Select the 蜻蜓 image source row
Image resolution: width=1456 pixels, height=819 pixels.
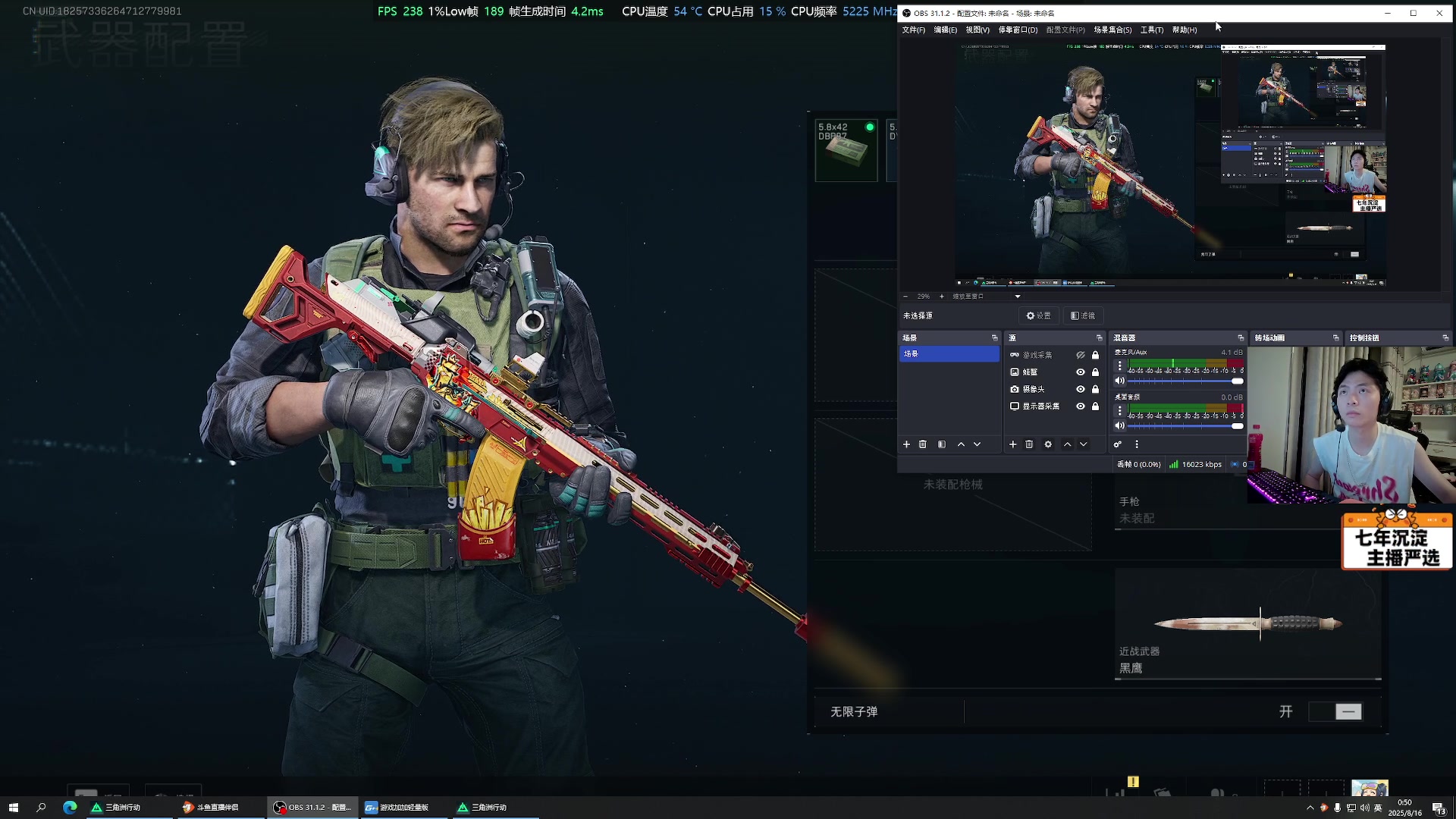click(1054, 372)
